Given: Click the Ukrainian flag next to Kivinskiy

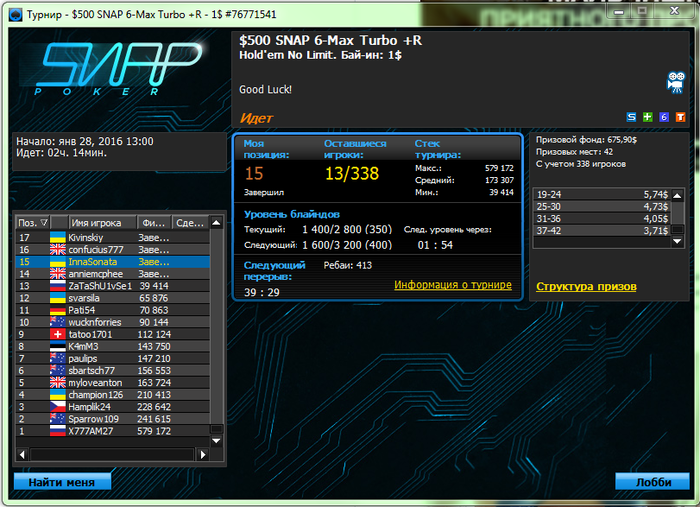Looking at the screenshot, I should point(58,237).
